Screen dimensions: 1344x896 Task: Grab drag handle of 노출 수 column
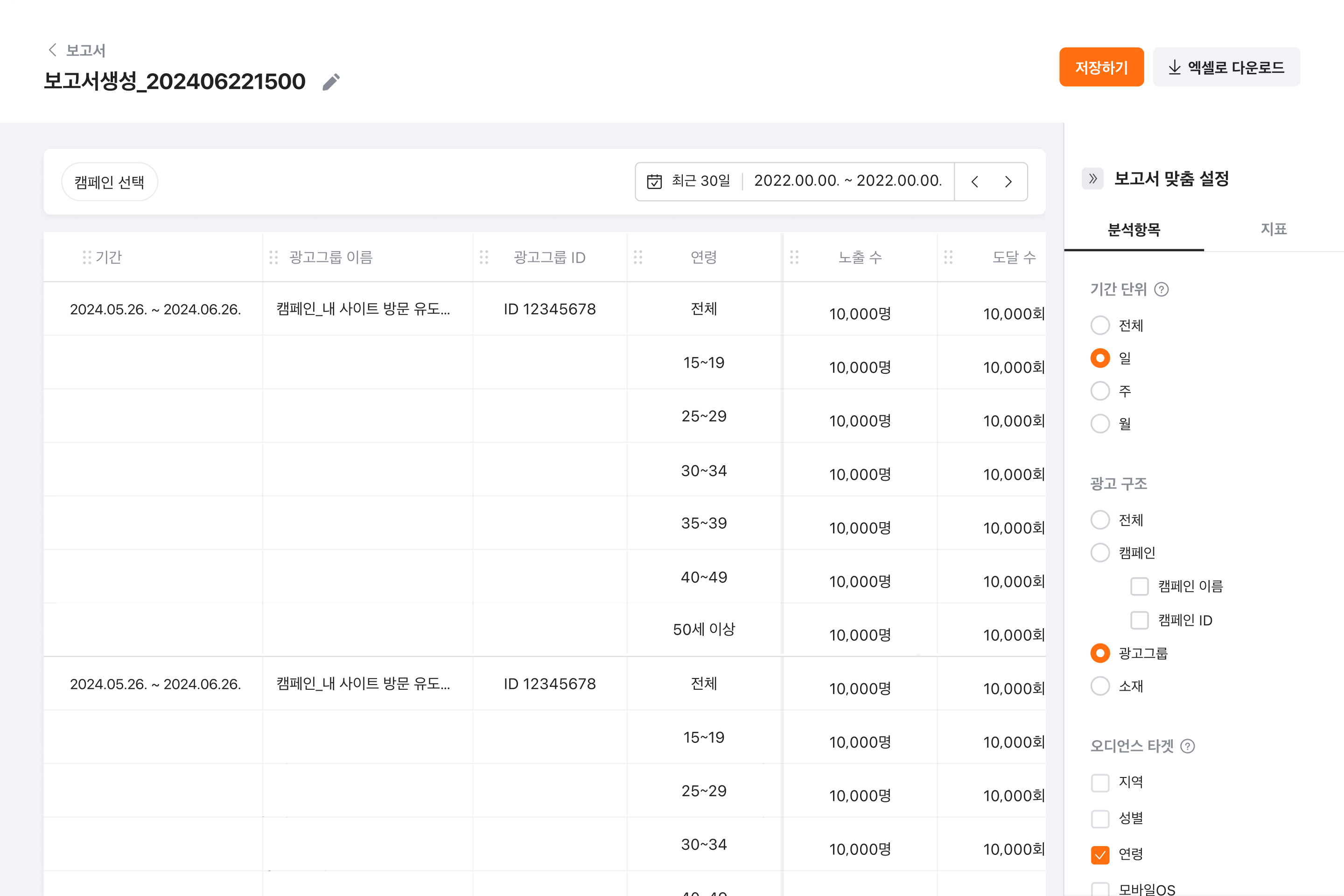click(794, 258)
